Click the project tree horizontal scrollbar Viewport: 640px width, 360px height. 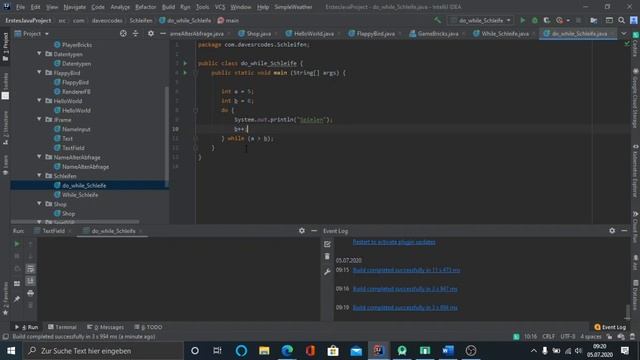click(76, 222)
